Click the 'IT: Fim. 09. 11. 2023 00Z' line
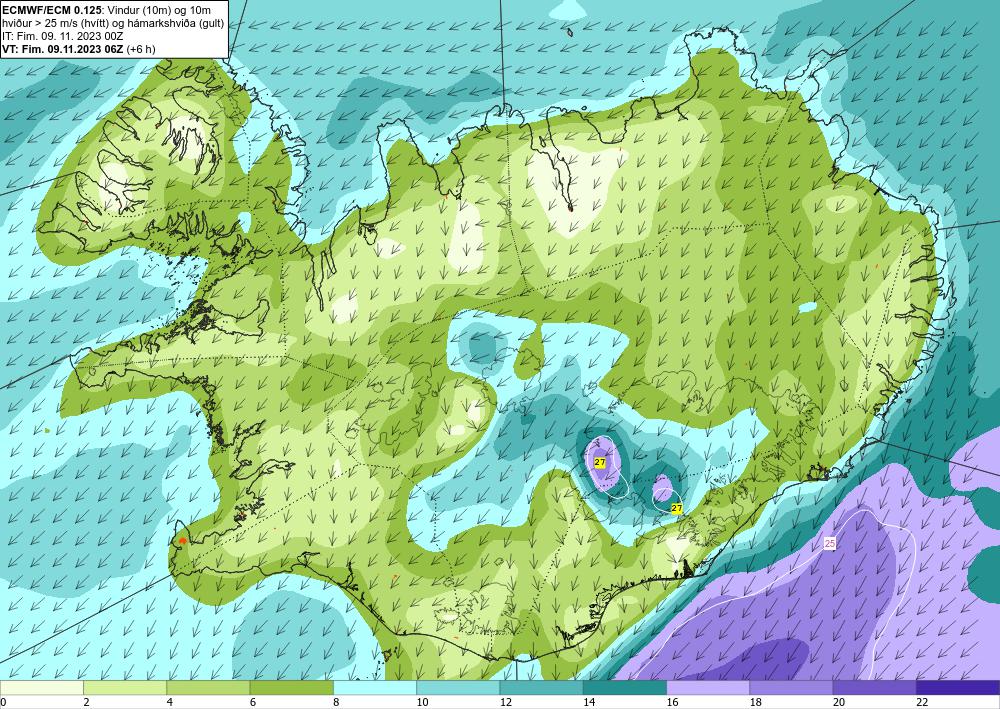The image size is (1000, 709). point(62,36)
